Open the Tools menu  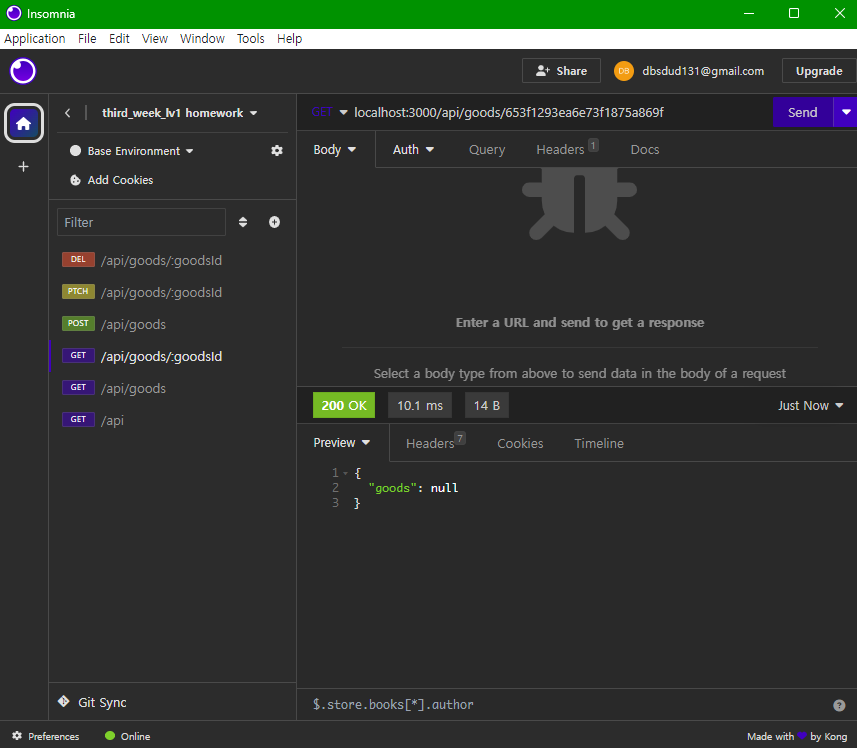click(250, 39)
